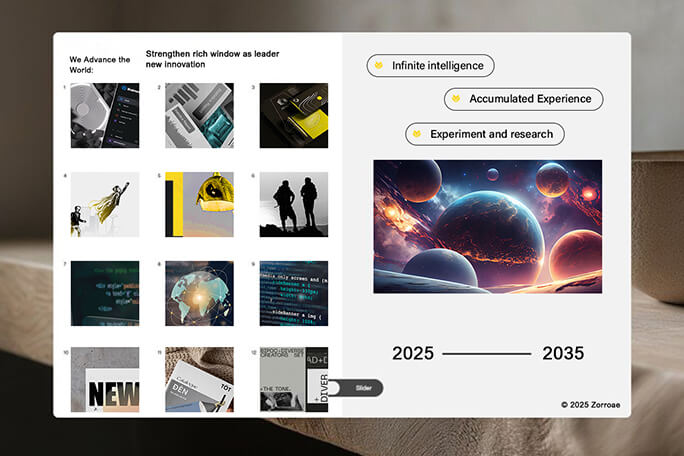
Task: Select the Infinite intelligence pill
Action: coord(431,66)
